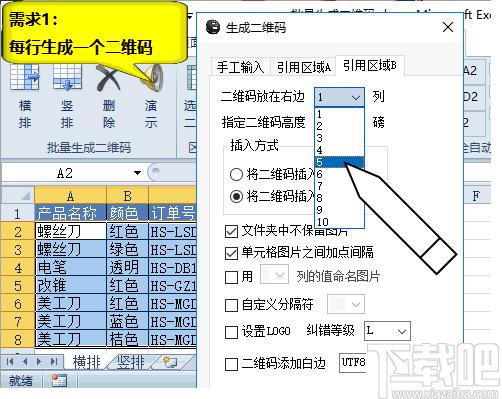Viewport: 502px width, 399px height.
Task: Click the macro record icon in status bar
Action: point(59,380)
